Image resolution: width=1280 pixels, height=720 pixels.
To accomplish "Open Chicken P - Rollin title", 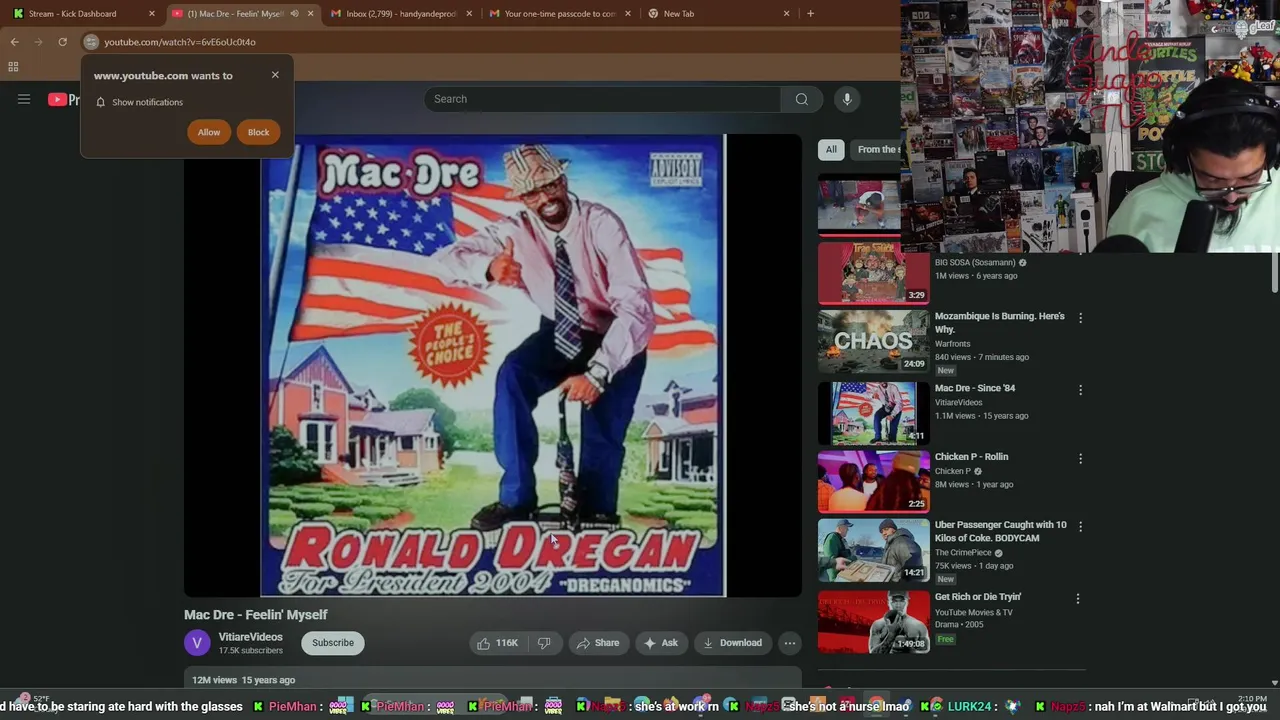I will coord(971,457).
